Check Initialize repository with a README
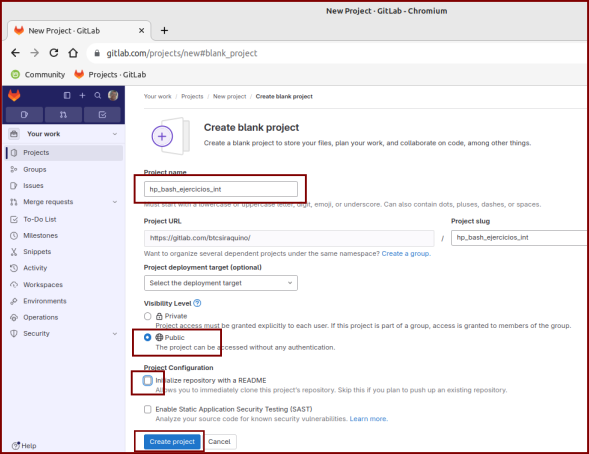This screenshot has width=589, height=454. (148, 380)
